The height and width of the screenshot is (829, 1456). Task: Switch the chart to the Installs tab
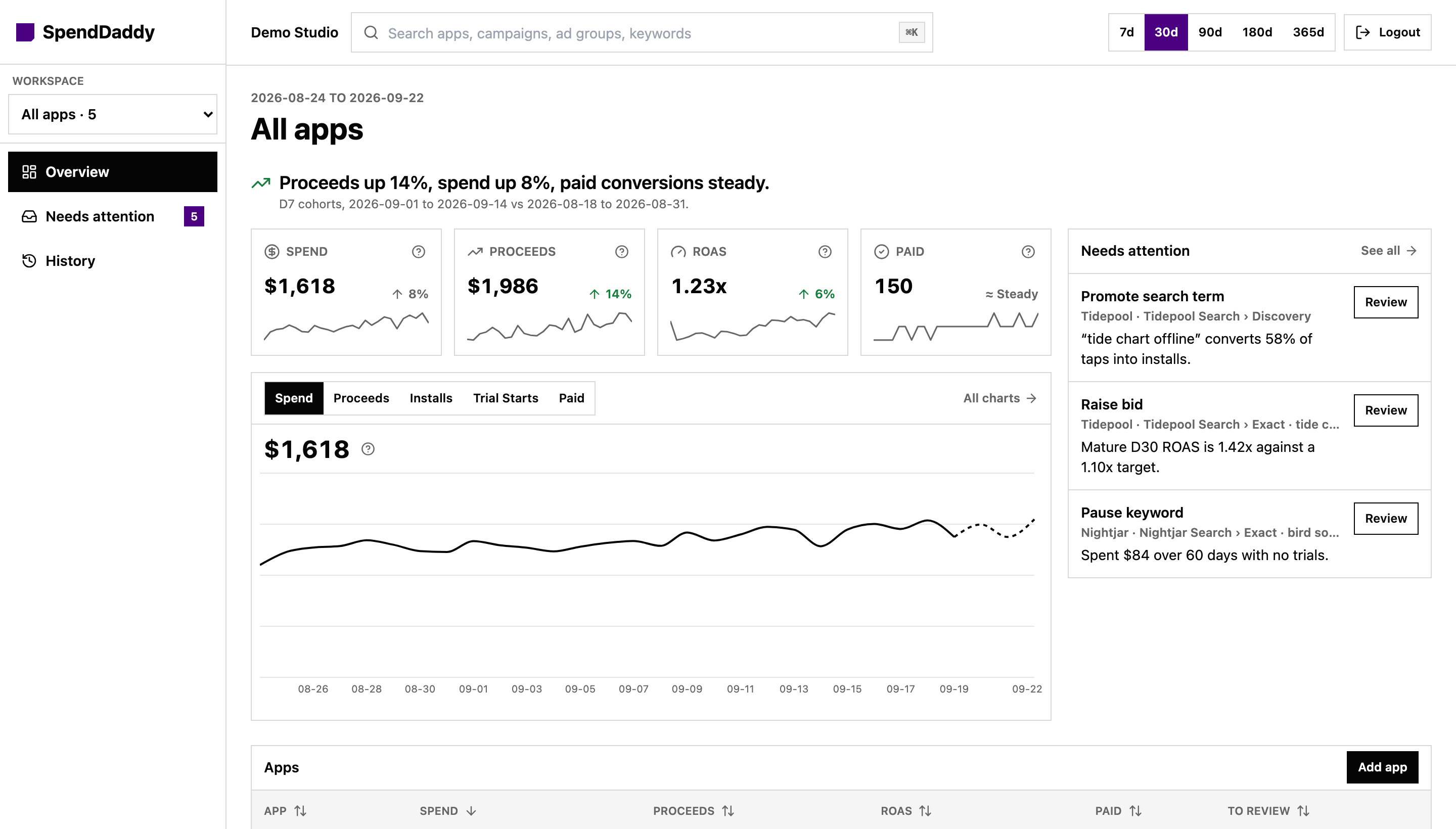(431, 398)
